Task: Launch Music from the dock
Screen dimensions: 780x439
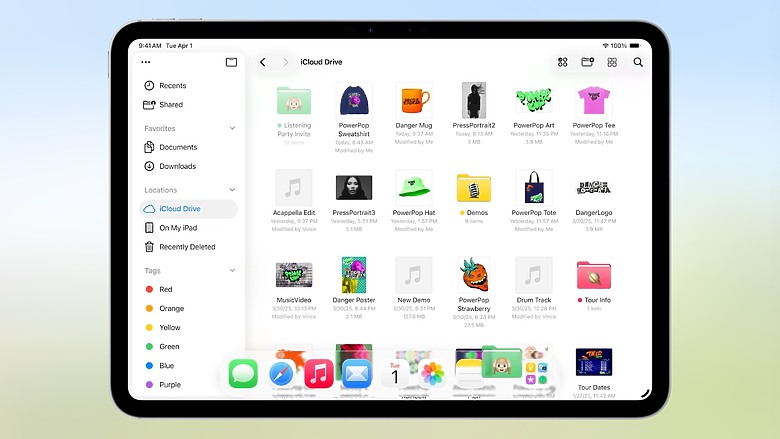Action: [319, 374]
